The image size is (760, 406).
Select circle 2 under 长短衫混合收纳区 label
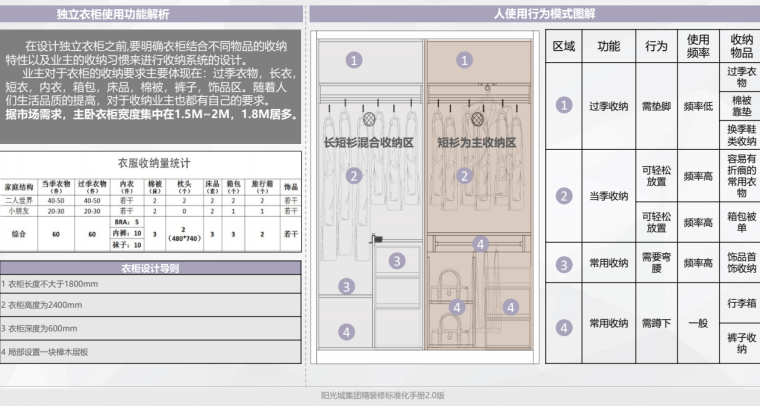tap(353, 175)
